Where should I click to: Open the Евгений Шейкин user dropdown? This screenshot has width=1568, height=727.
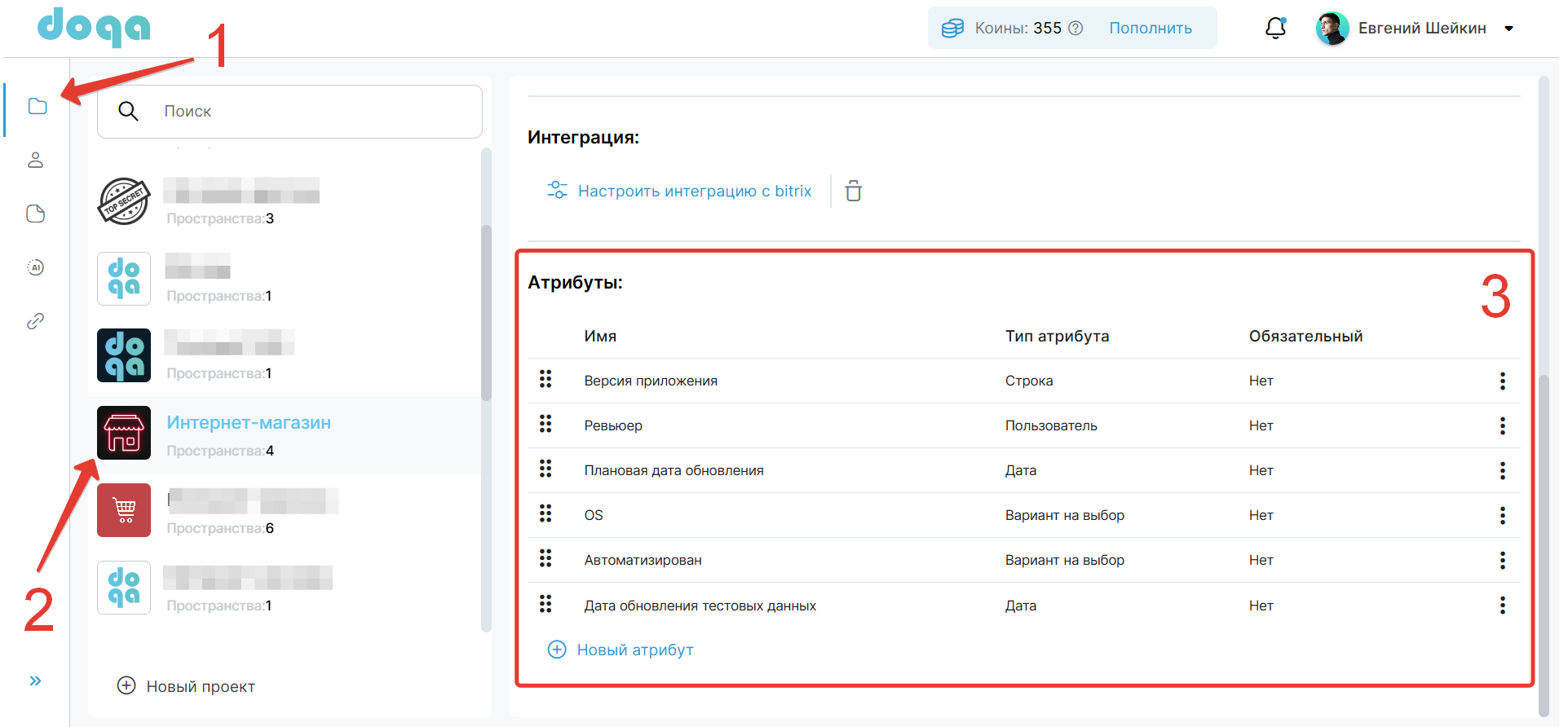point(1508,29)
